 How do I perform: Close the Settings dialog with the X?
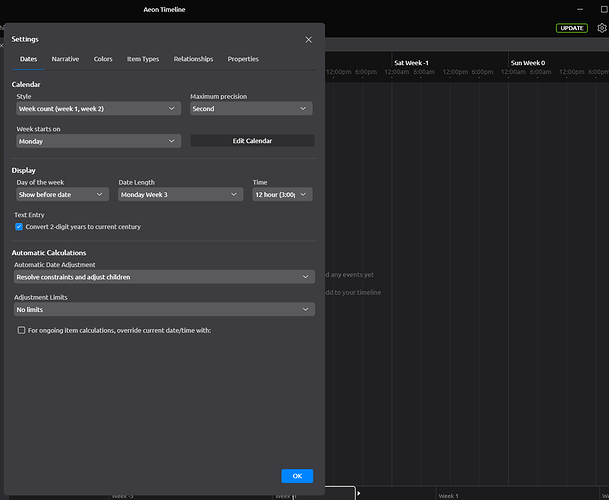tap(308, 40)
